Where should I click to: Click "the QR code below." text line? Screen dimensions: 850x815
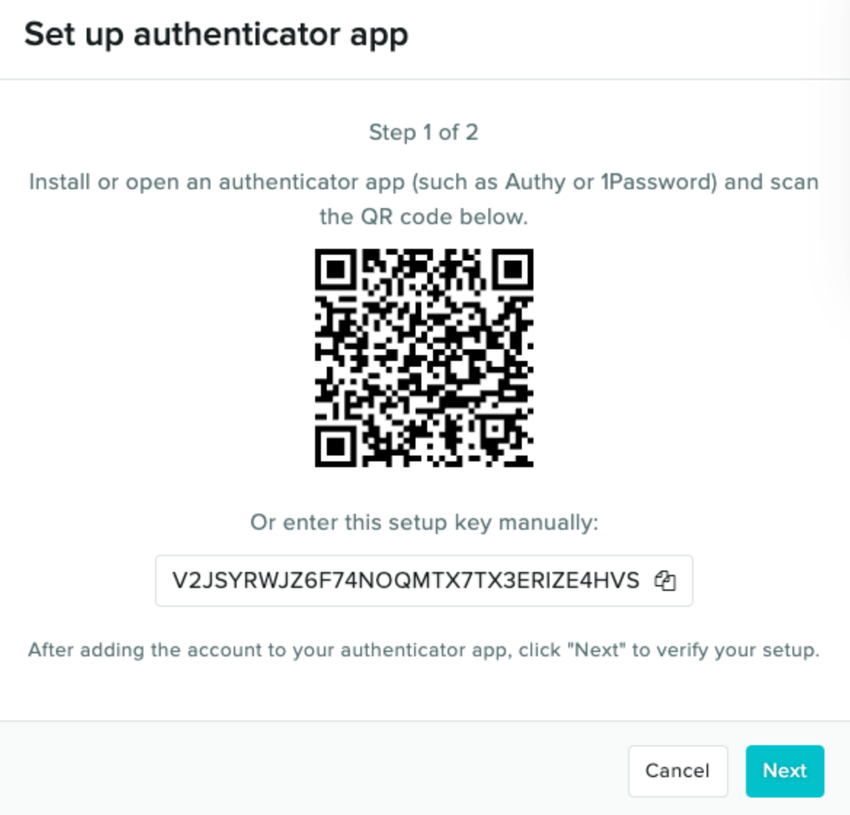click(x=424, y=217)
